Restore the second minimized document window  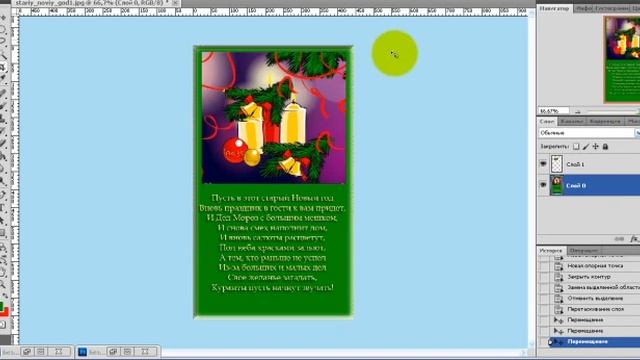pos(113,351)
